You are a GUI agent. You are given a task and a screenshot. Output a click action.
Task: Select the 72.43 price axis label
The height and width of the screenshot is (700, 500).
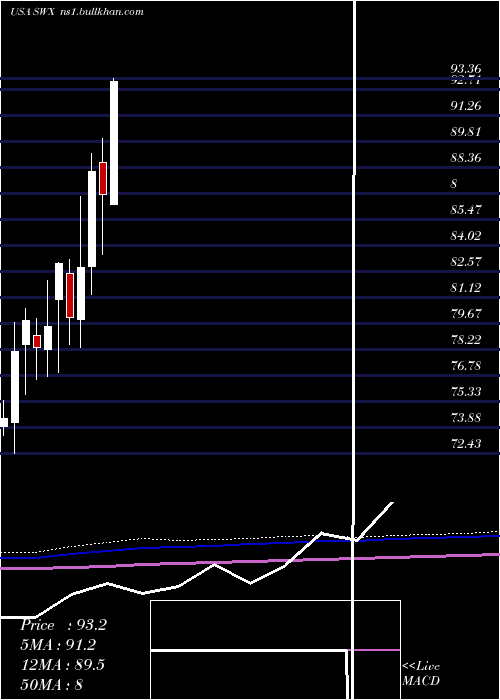click(466, 444)
